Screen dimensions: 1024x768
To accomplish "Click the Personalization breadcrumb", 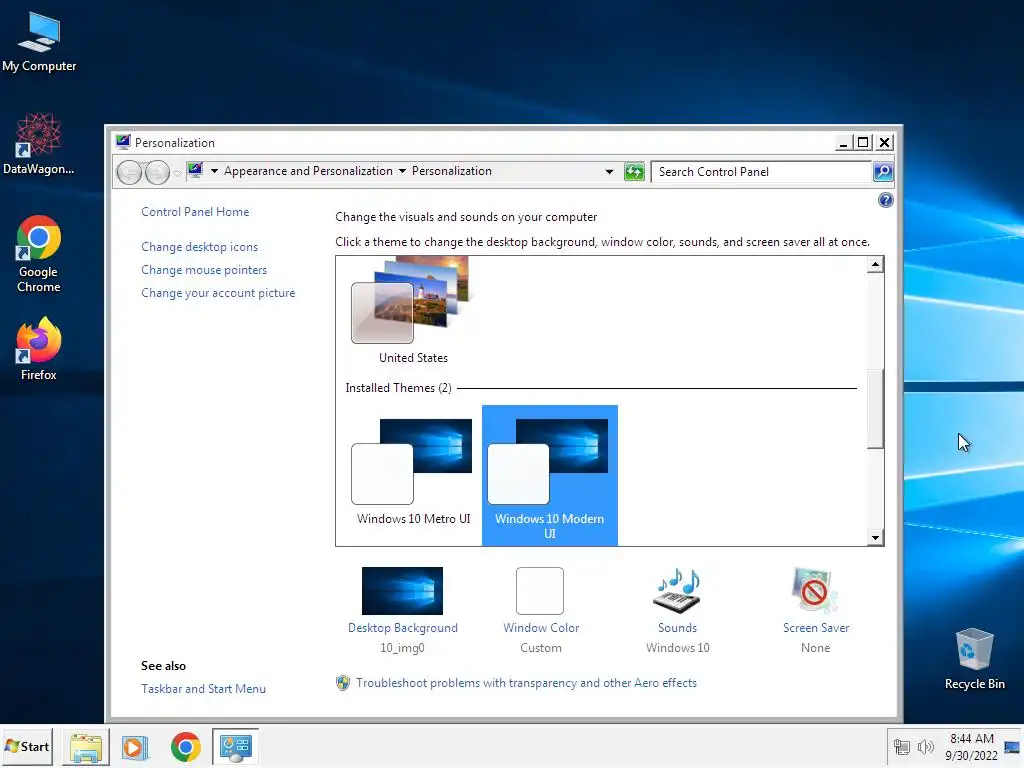I will pyautogui.click(x=451, y=171).
